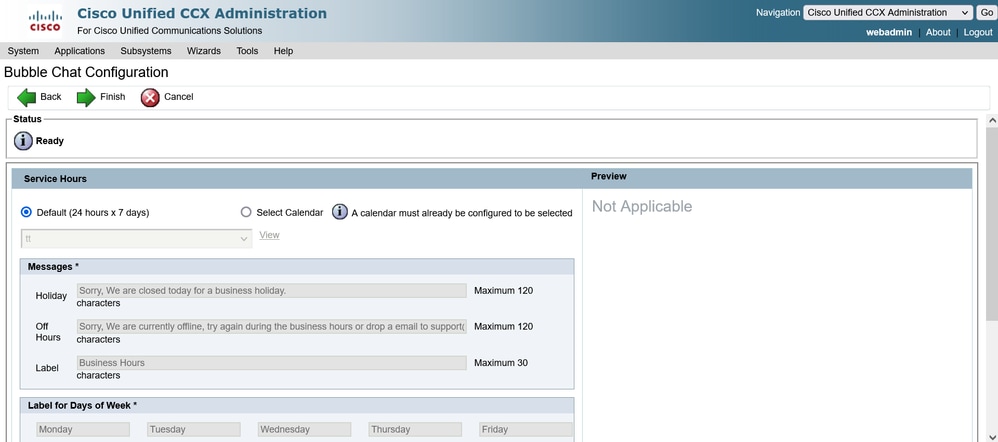Click the Ready status info icon
This screenshot has width=998, height=442.
23,141
